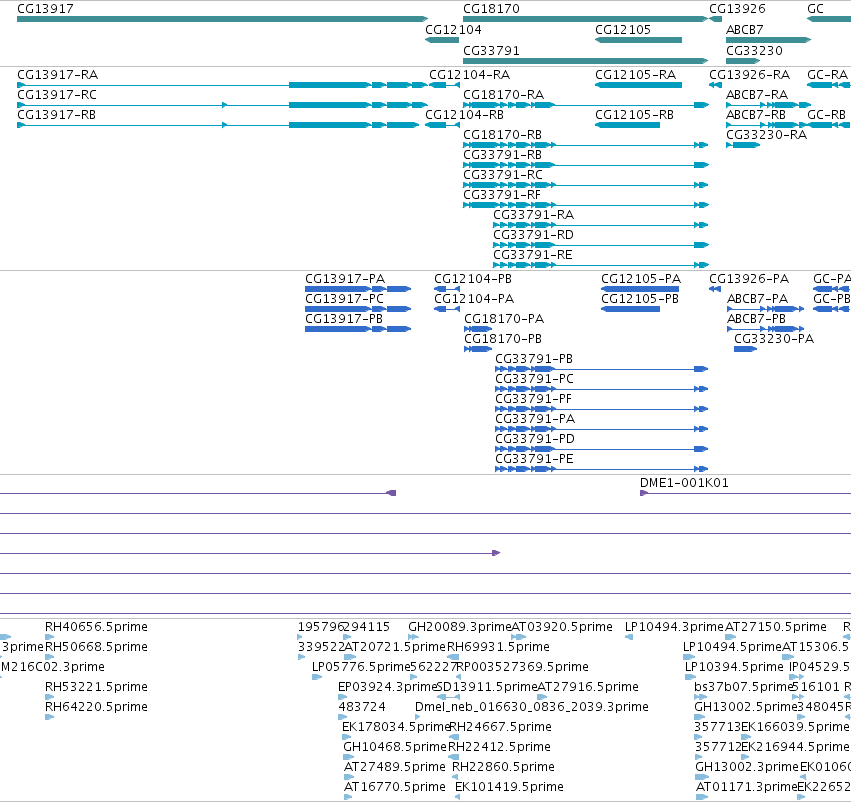The image size is (851, 802).
Task: Click transcript CG18170-RA
Action: point(586,105)
